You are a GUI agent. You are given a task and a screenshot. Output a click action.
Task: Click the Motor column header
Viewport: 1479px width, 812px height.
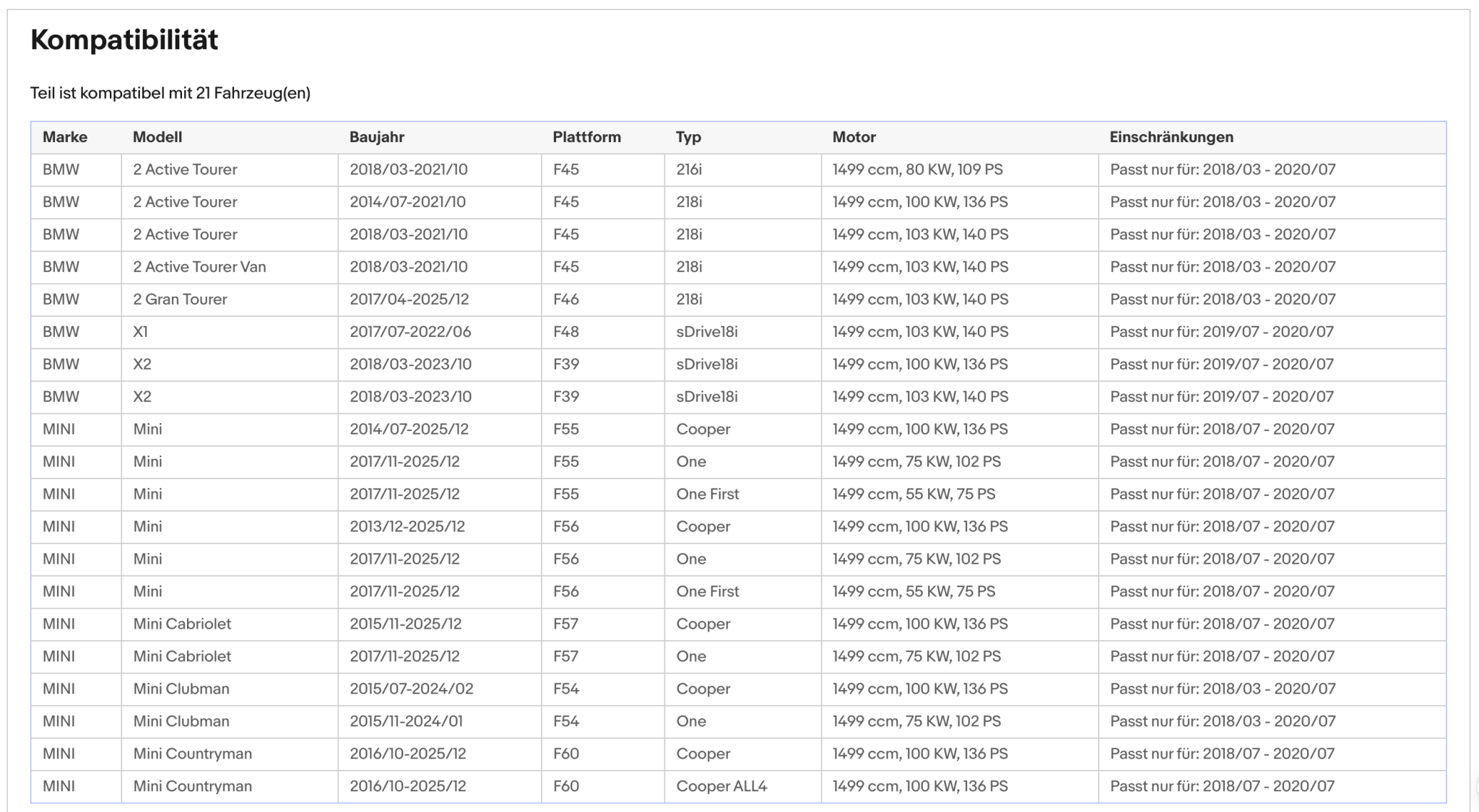click(854, 137)
